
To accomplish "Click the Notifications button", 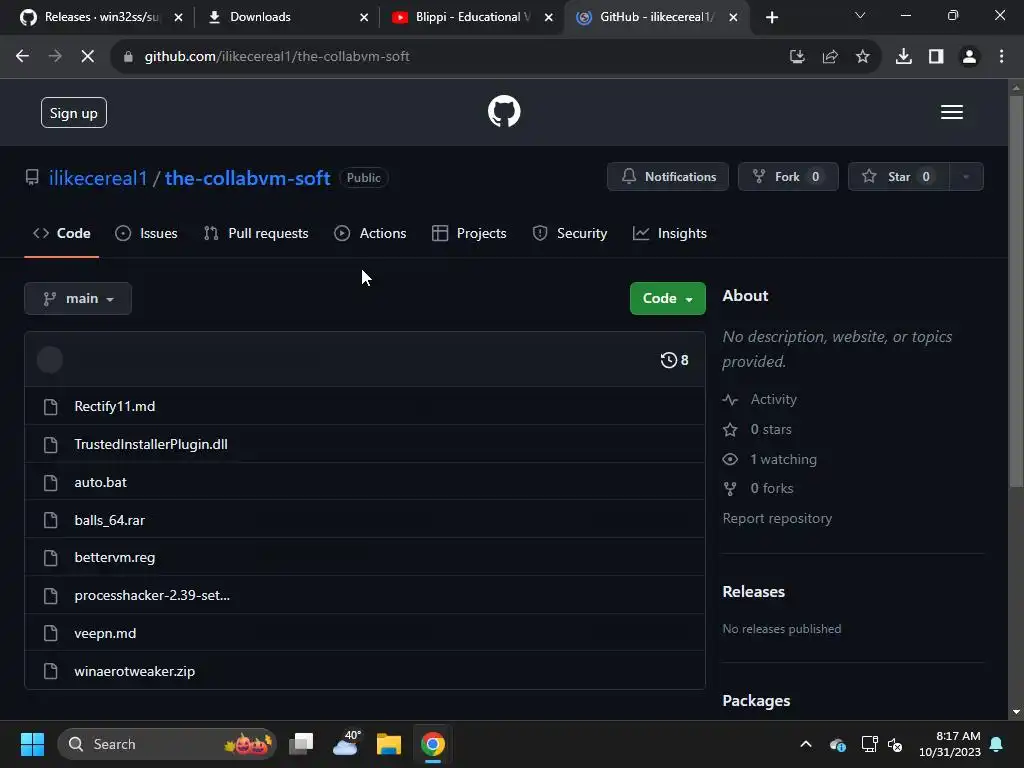I will point(668,177).
